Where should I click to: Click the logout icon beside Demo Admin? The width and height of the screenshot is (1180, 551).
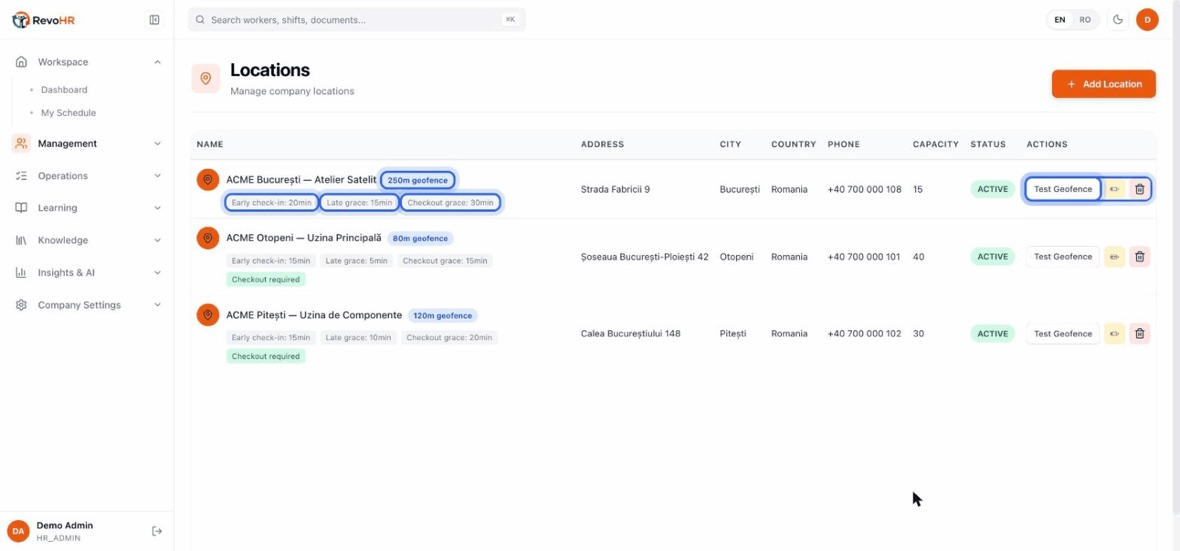coord(157,531)
